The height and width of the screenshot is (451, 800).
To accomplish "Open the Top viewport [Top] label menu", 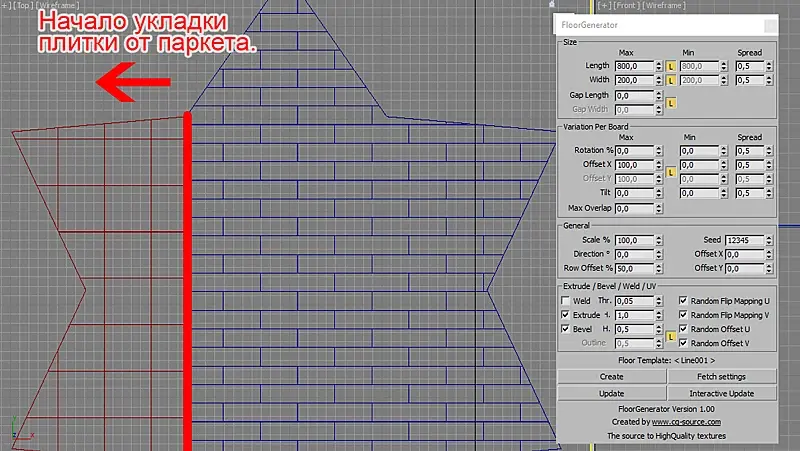I will click(23, 5).
